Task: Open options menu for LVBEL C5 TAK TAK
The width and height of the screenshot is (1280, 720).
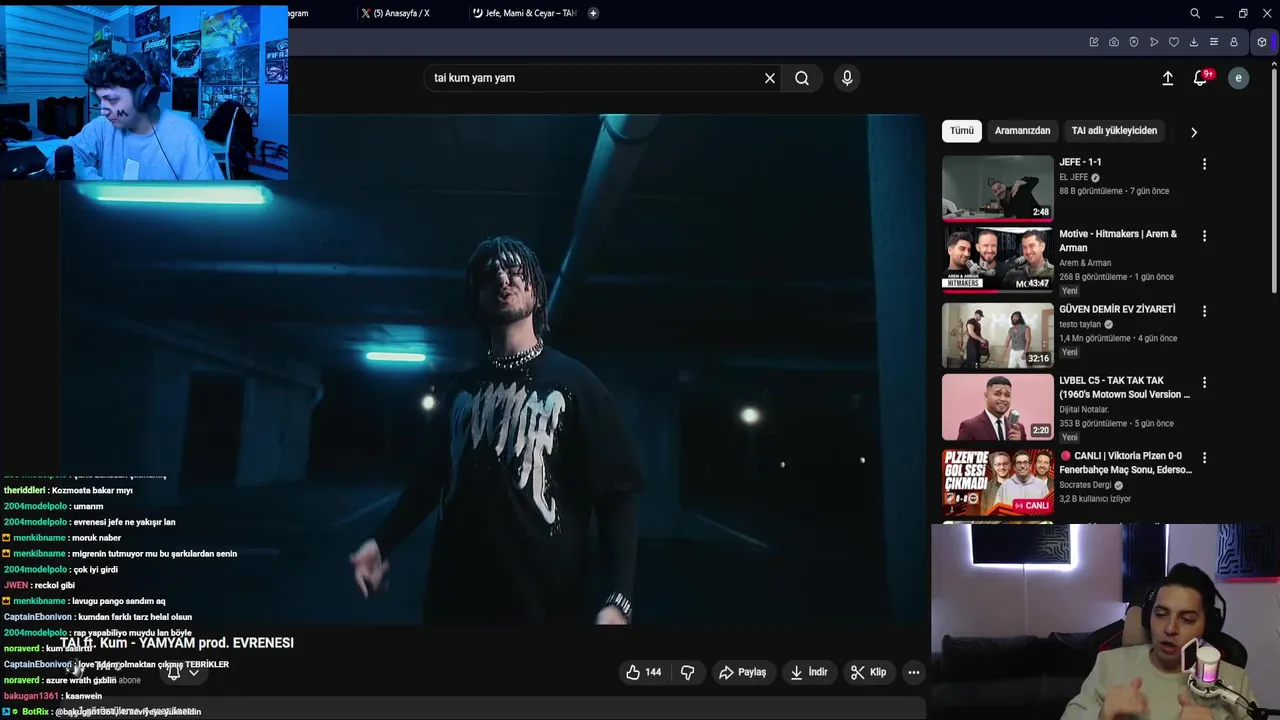Action: [1204, 382]
